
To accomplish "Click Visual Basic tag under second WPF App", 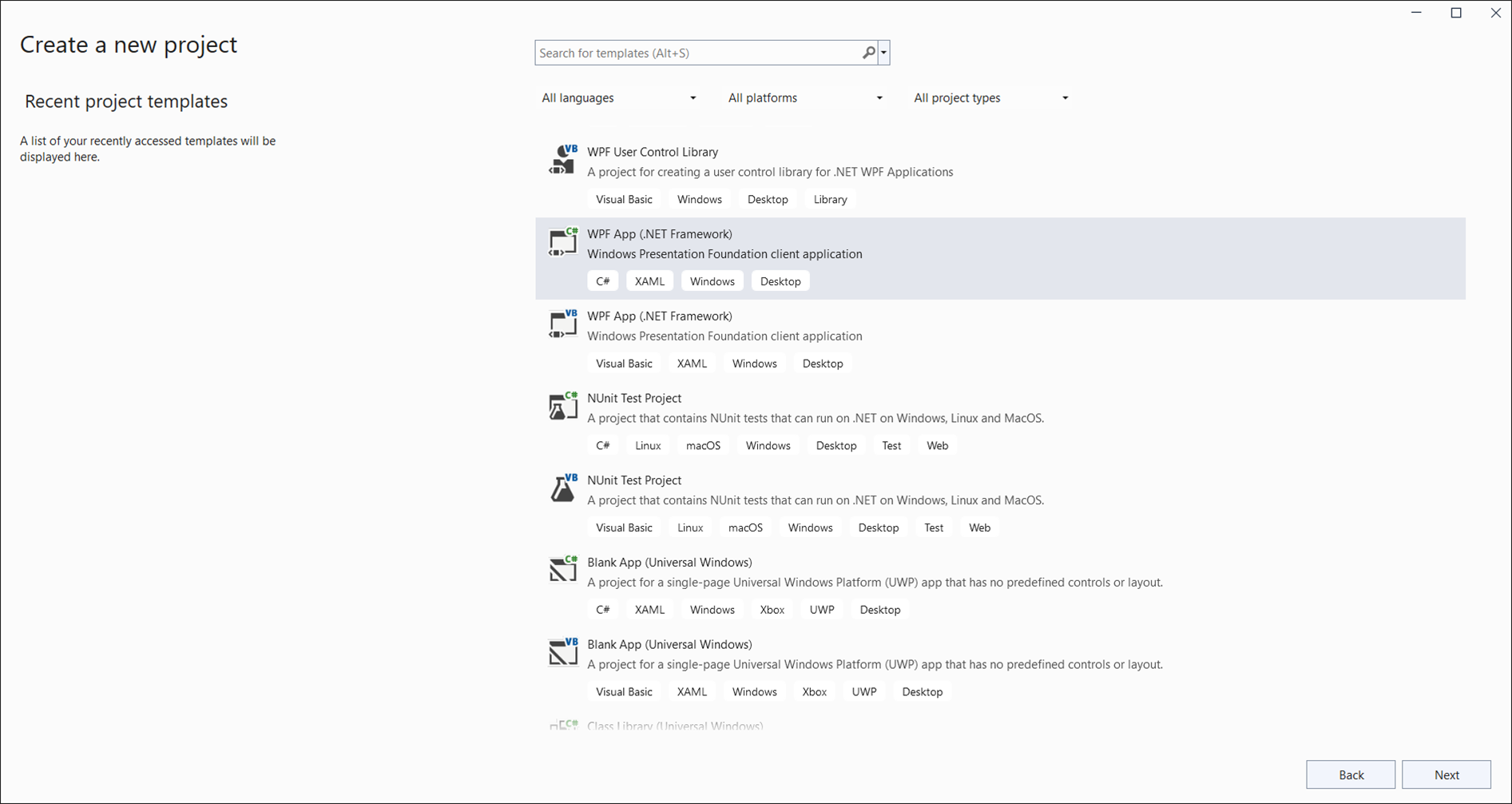I will [624, 364].
